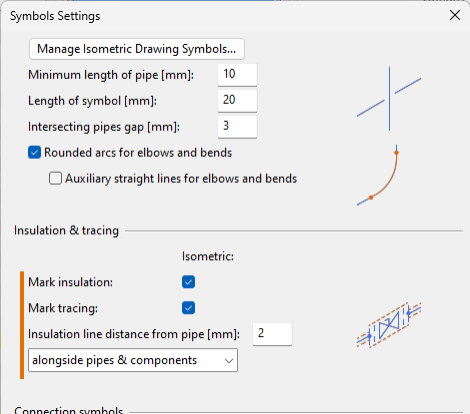The height and width of the screenshot is (414, 470).
Task: Enable Auxiliary straight lines for elbows
Action: [55, 178]
